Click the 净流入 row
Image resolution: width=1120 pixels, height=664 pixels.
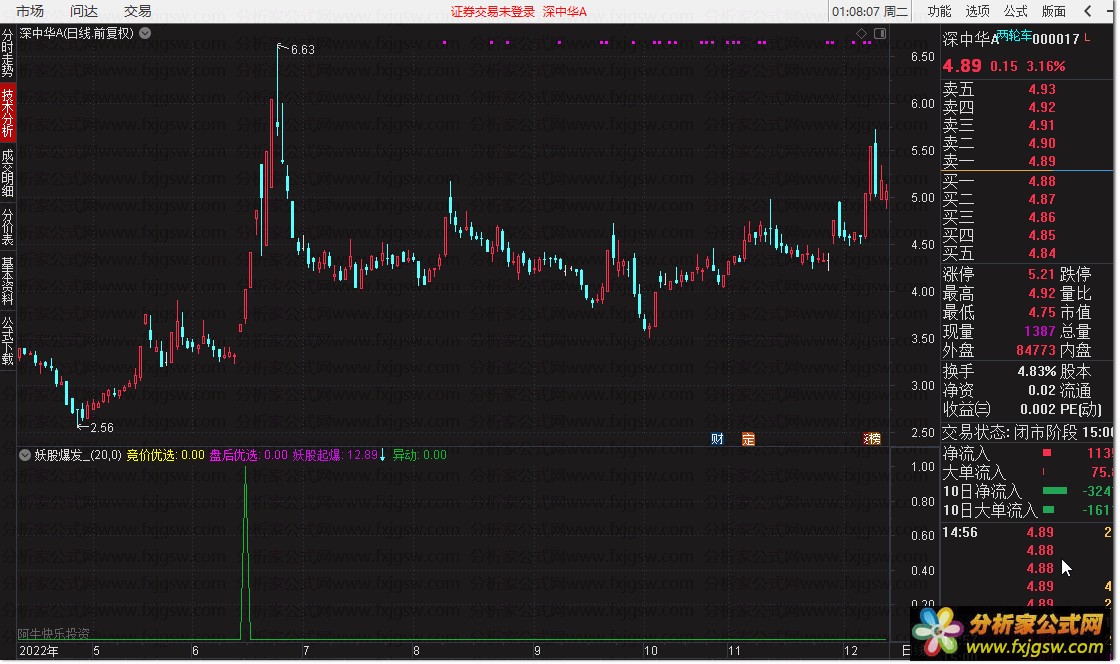click(1027, 453)
